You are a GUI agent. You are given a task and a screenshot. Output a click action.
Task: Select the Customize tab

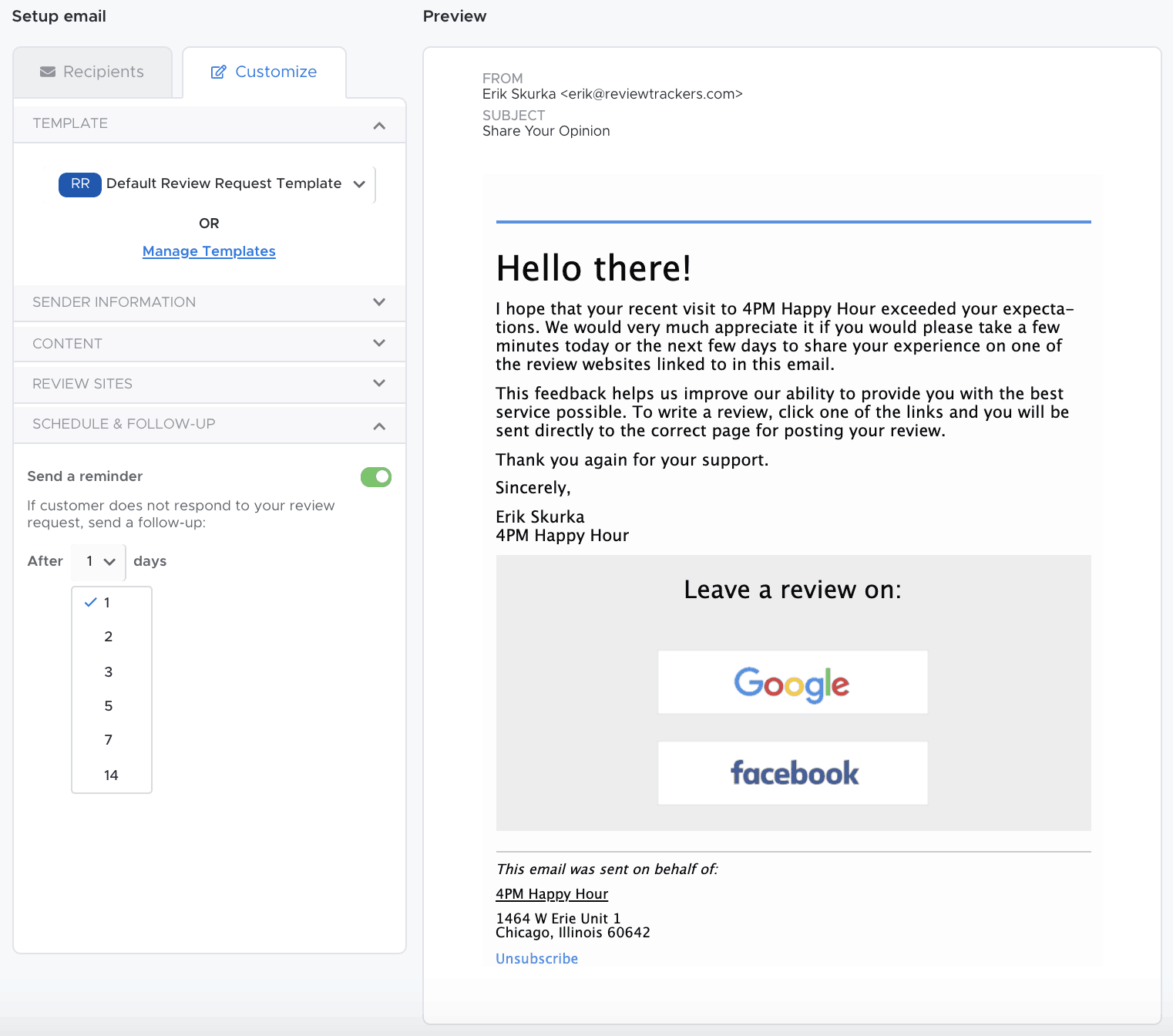tap(264, 72)
